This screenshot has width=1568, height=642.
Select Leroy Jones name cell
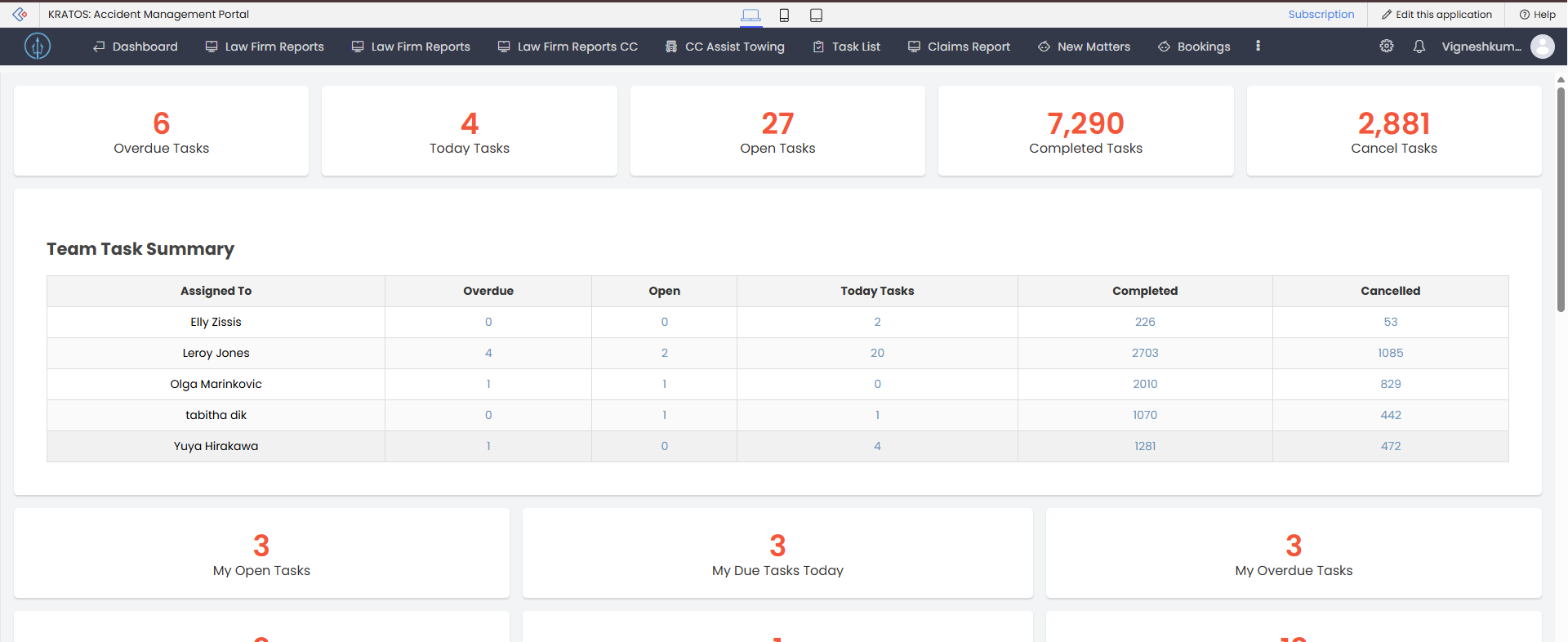[216, 353]
